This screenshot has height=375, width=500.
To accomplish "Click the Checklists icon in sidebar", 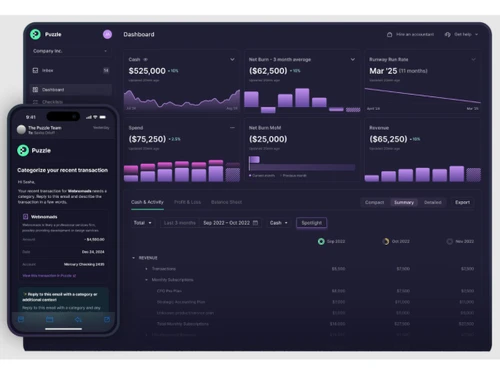I will (x=35, y=102).
